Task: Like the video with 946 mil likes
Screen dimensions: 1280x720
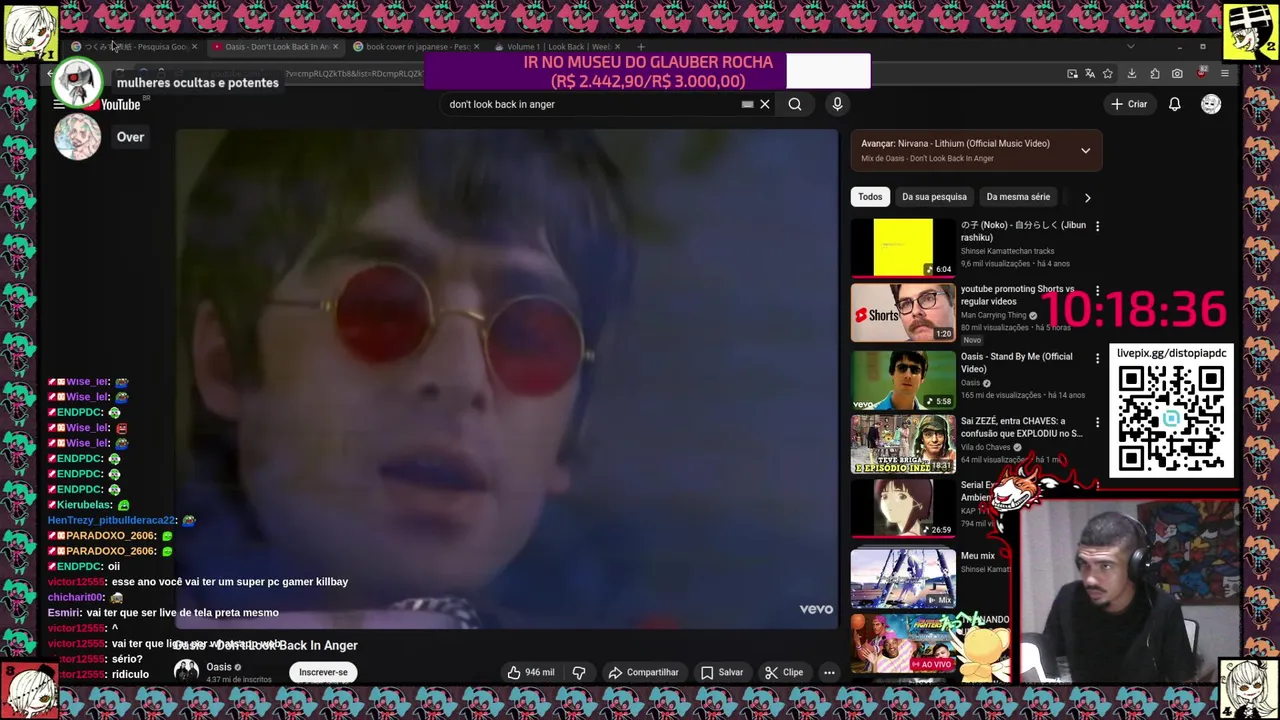Action: [x=531, y=672]
